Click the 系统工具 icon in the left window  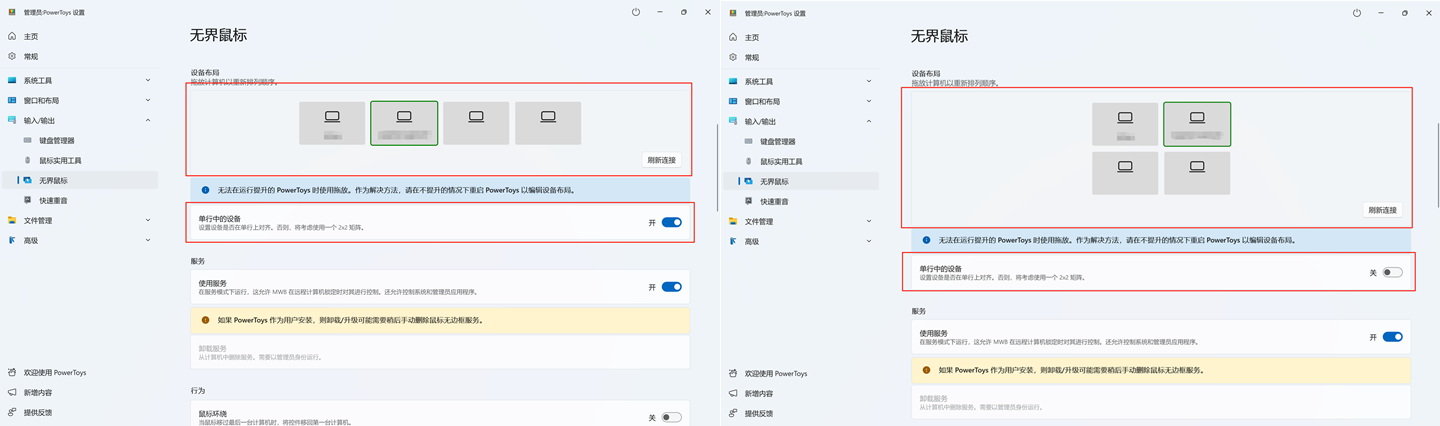(12, 80)
